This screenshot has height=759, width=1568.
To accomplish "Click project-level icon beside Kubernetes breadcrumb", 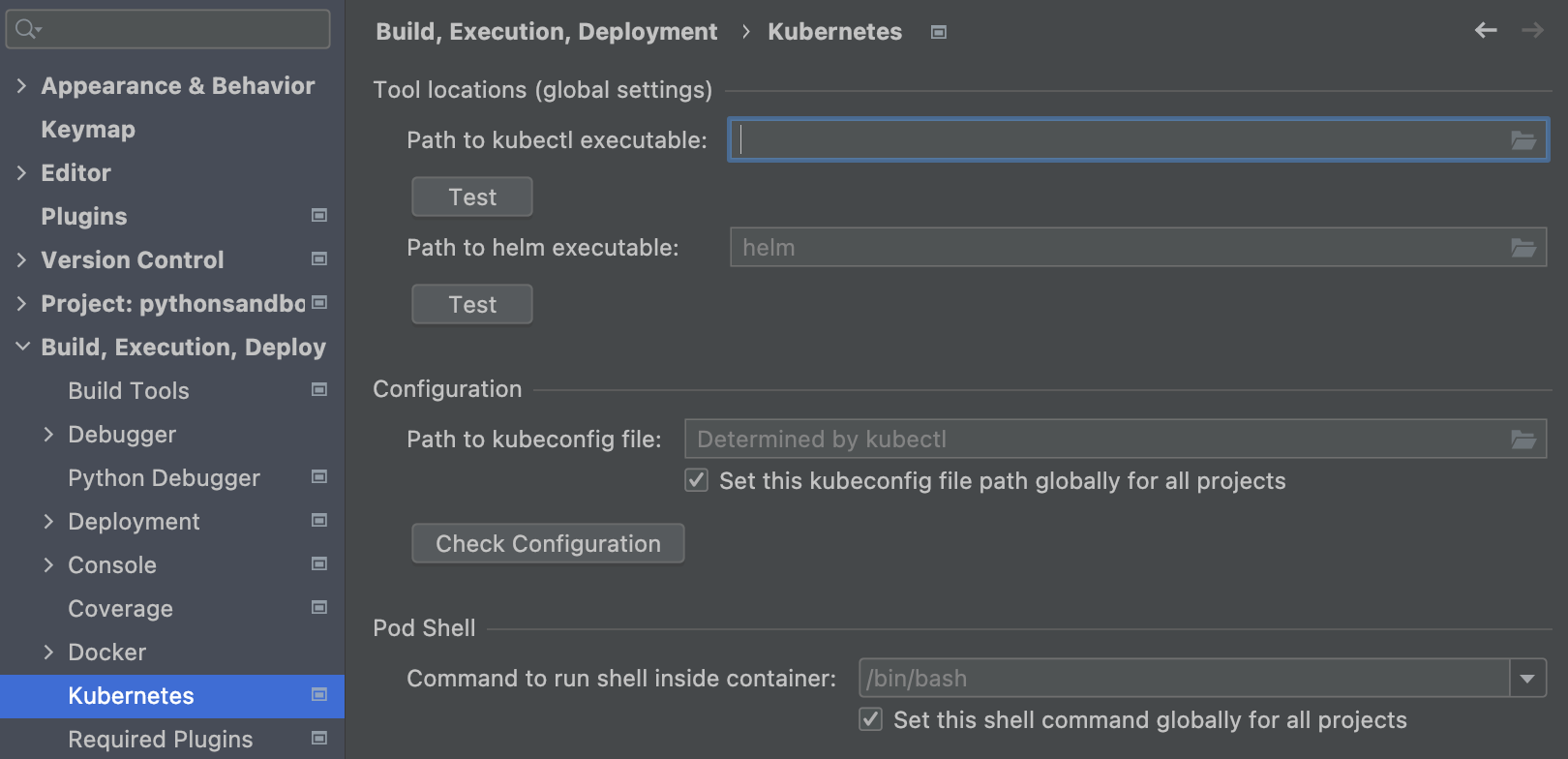I will 938,32.
